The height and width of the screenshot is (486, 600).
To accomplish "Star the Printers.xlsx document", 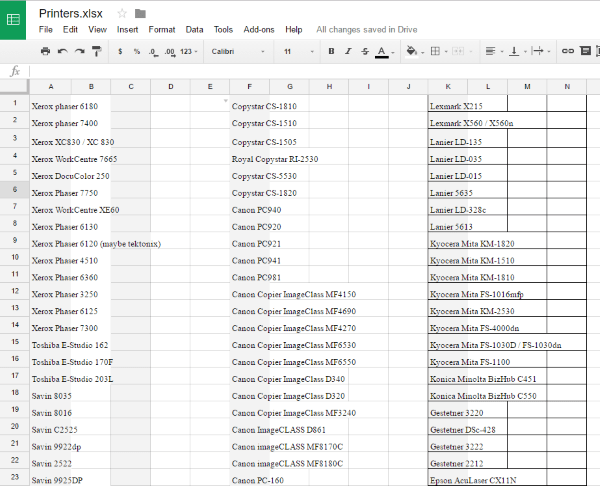I will 122,13.
